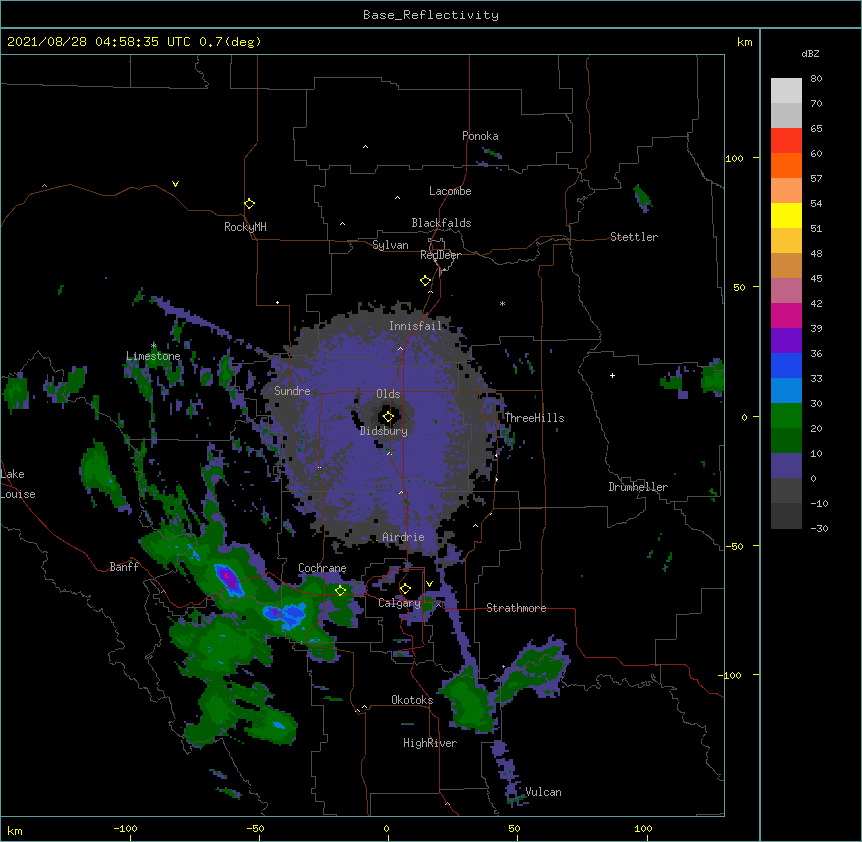The width and height of the screenshot is (862, 842).
Task: Click the Olds town label
Action: pos(388,394)
